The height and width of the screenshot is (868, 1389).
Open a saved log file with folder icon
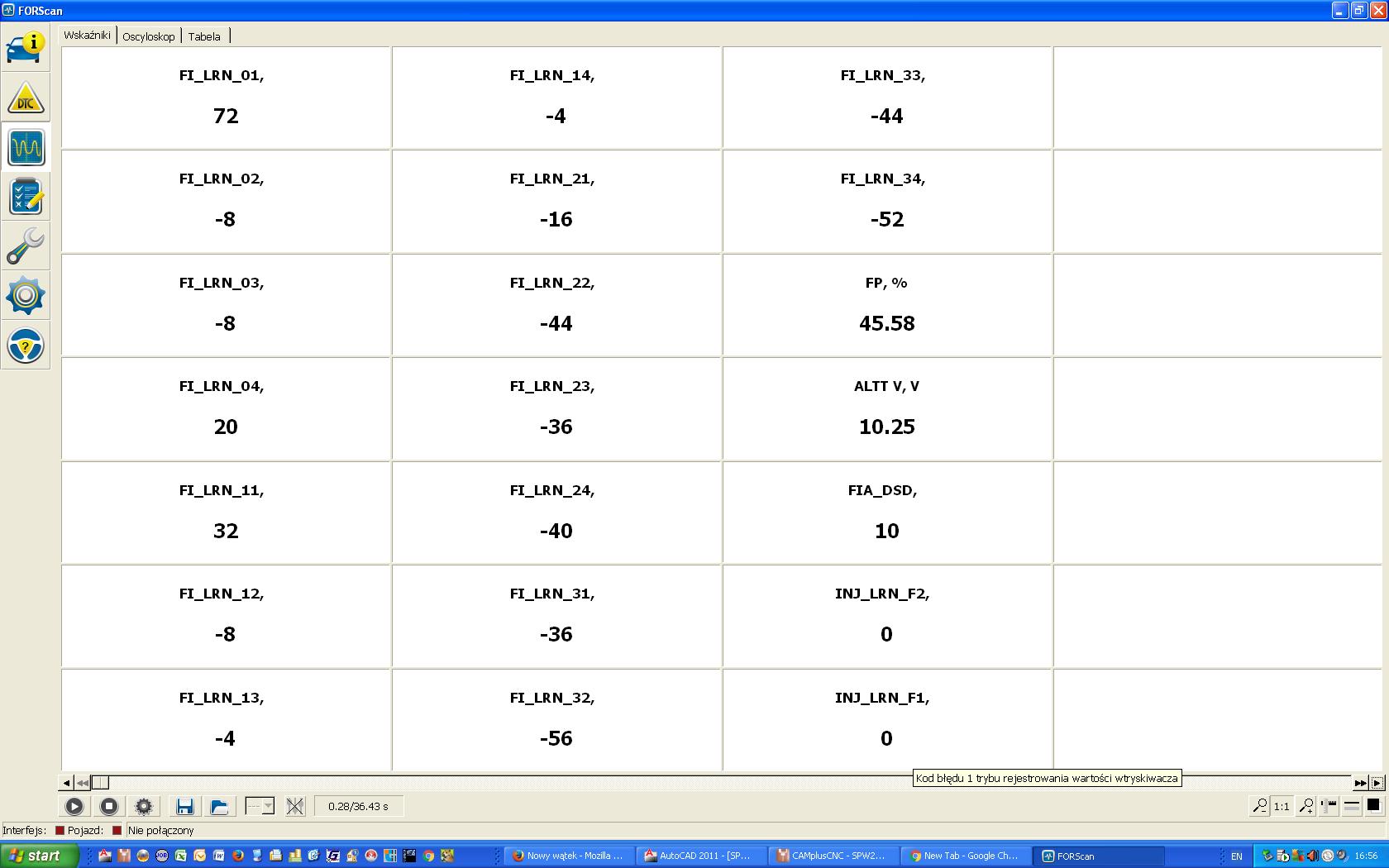(219, 806)
